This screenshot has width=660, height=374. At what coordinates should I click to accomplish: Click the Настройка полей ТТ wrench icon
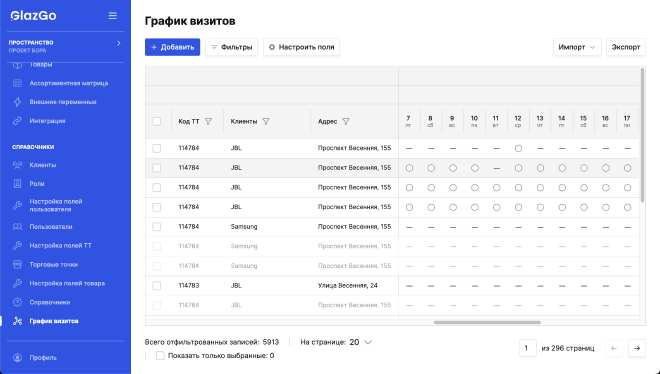click(x=17, y=245)
